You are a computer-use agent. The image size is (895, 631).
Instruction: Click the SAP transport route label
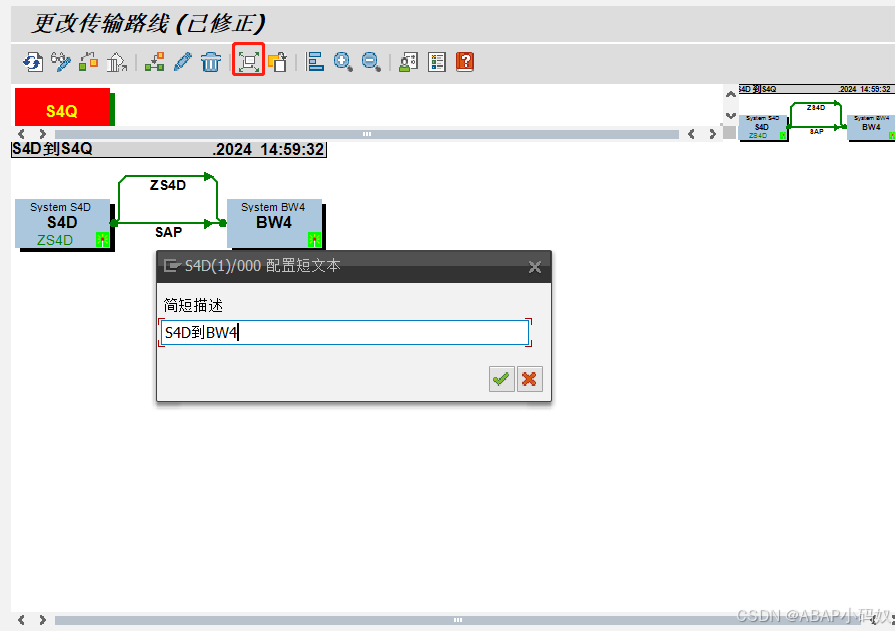(x=168, y=232)
